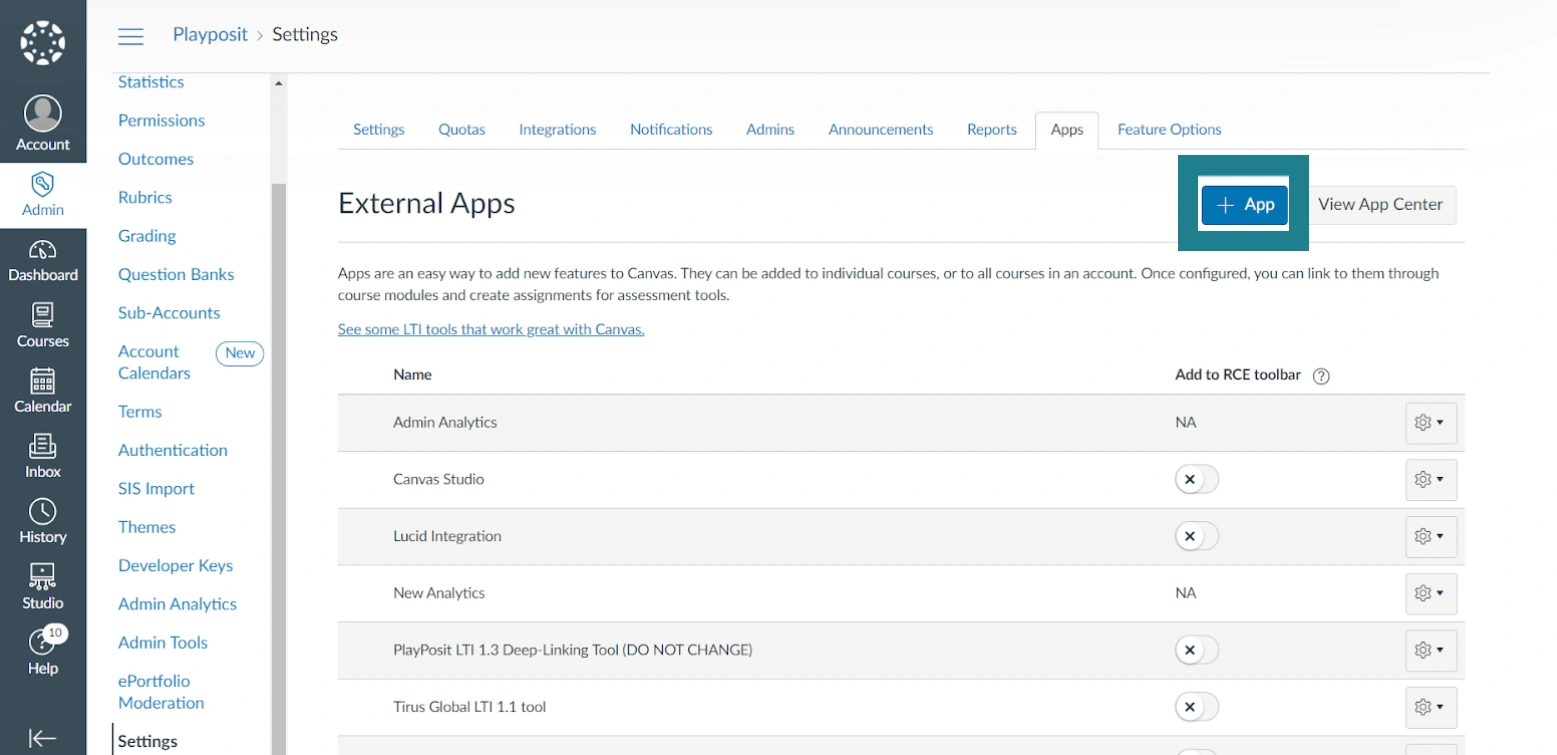
Task: Open Question Banks in the sidebar
Action: click(x=176, y=275)
